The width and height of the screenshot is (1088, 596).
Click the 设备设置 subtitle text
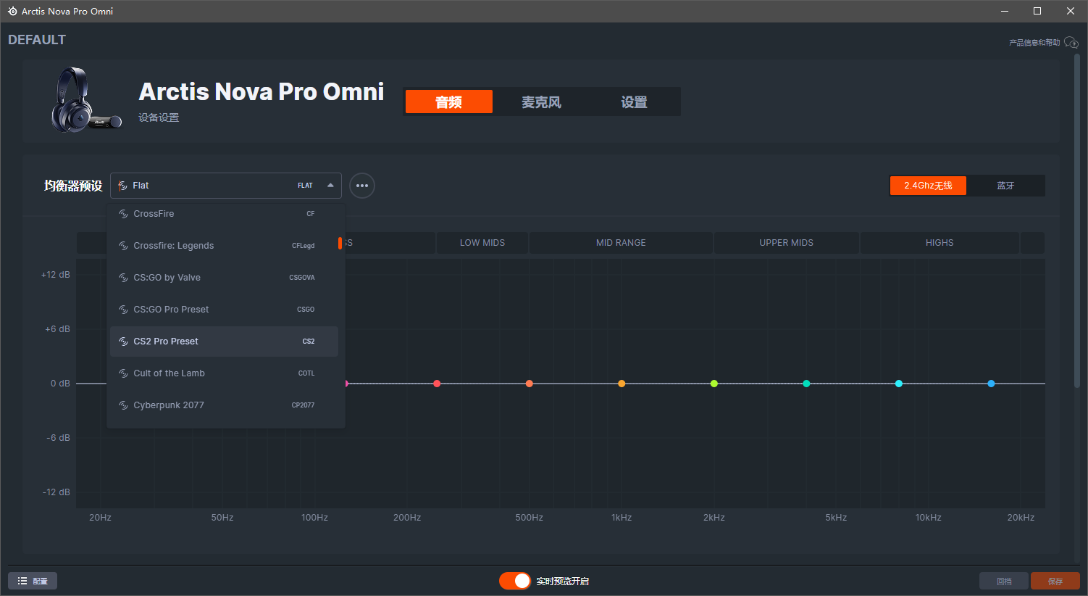pyautogui.click(x=158, y=117)
